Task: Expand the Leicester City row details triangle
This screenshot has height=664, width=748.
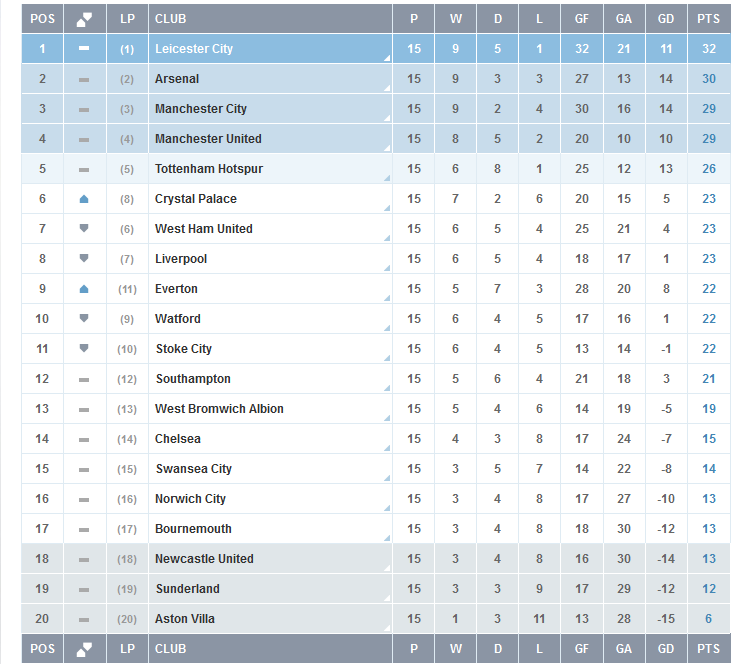Action: (x=387, y=58)
